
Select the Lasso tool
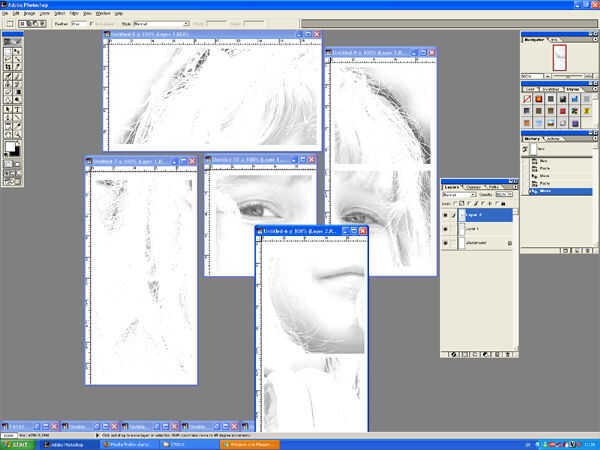[8, 59]
